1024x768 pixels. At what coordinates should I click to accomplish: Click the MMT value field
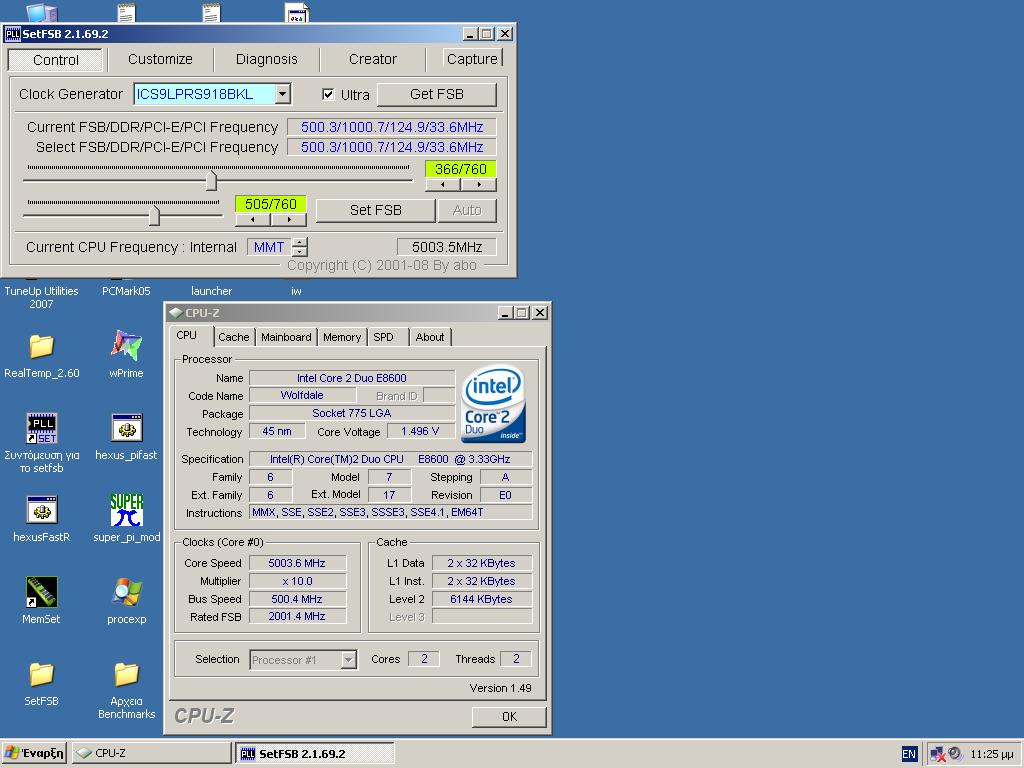coord(269,247)
